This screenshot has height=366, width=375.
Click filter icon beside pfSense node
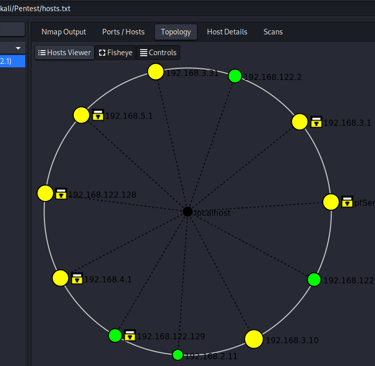pyautogui.click(x=347, y=201)
